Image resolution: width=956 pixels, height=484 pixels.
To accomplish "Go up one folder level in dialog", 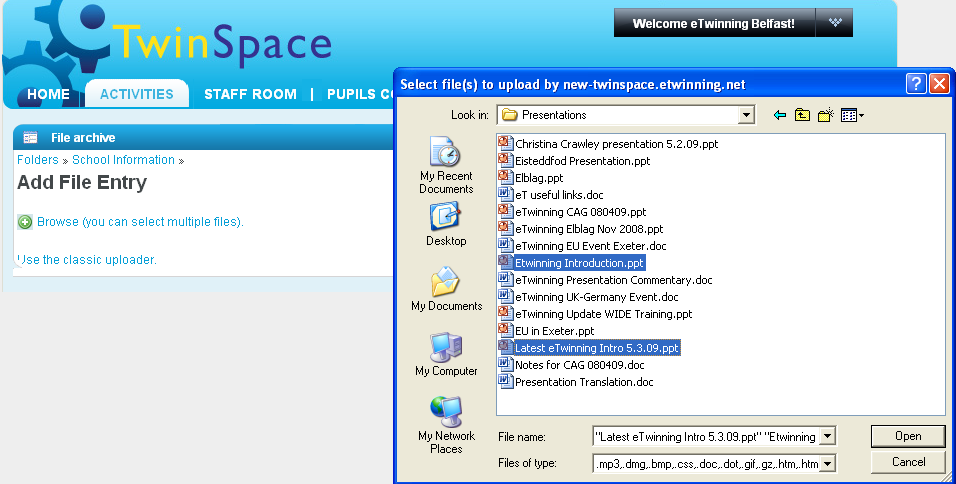I will pos(802,115).
